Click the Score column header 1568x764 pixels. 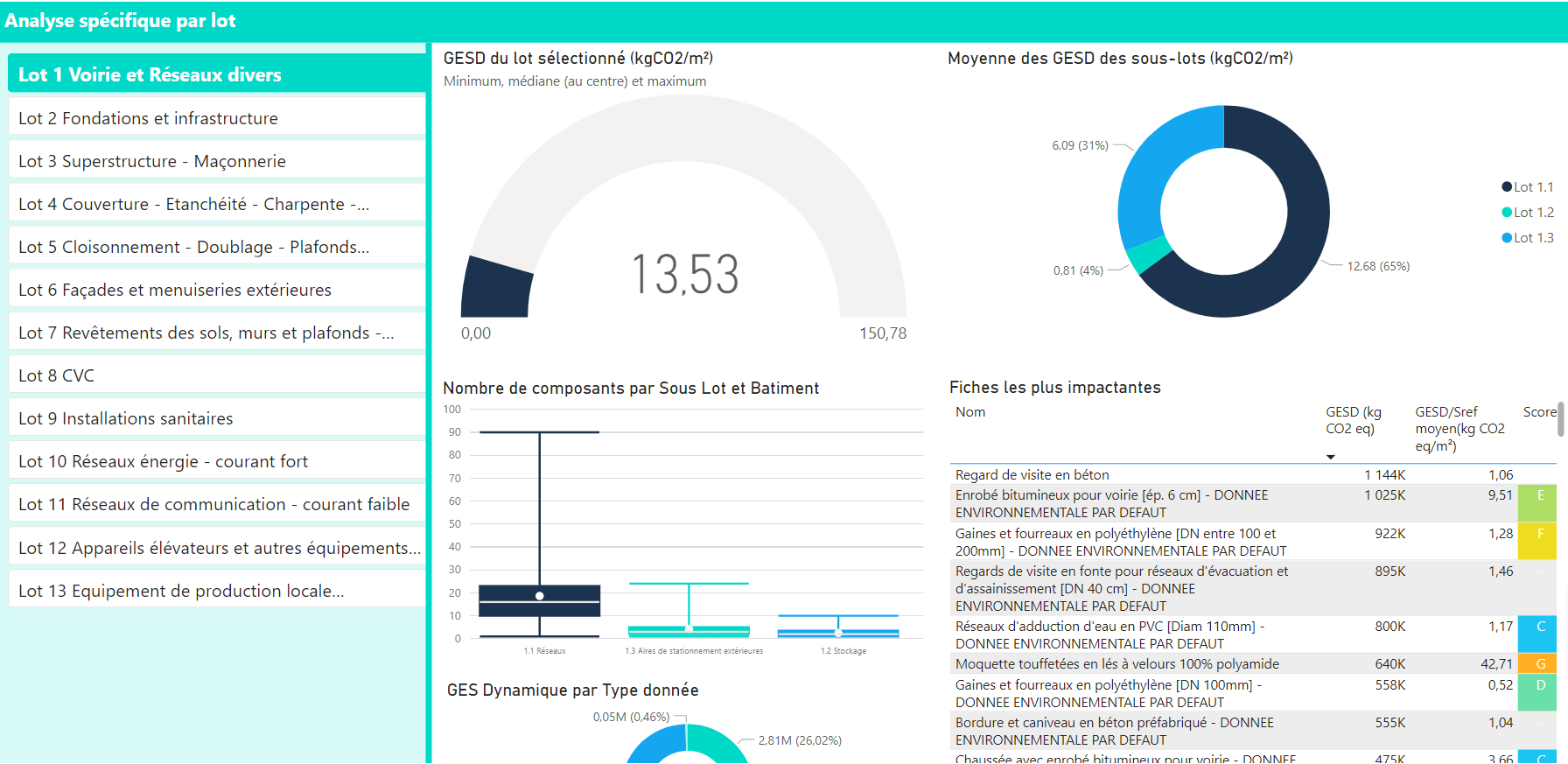1540,411
